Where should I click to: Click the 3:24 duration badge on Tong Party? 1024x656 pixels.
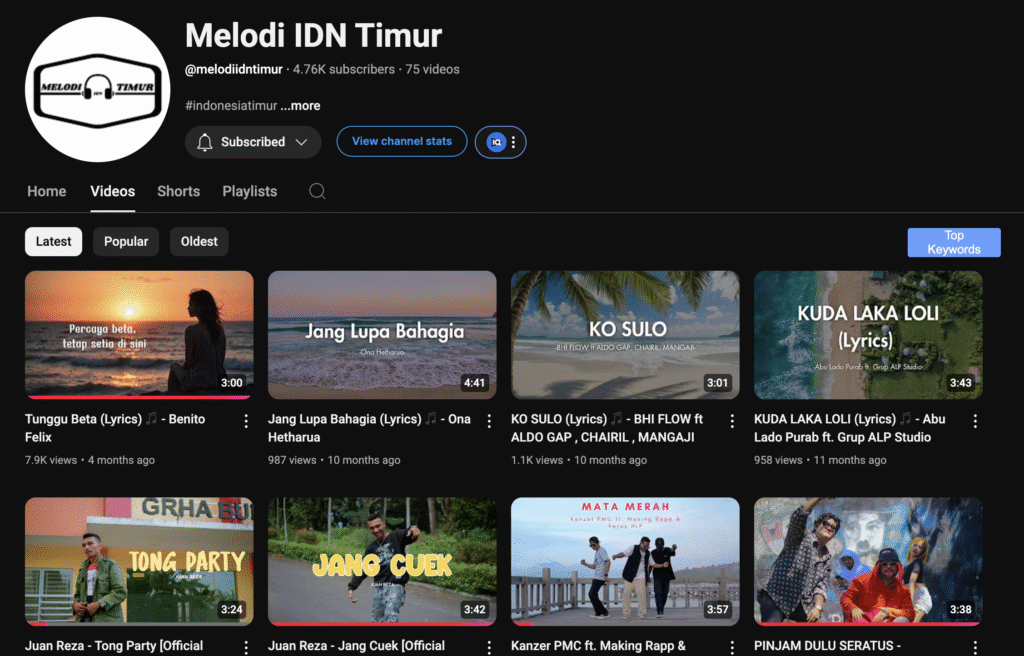[x=232, y=610]
